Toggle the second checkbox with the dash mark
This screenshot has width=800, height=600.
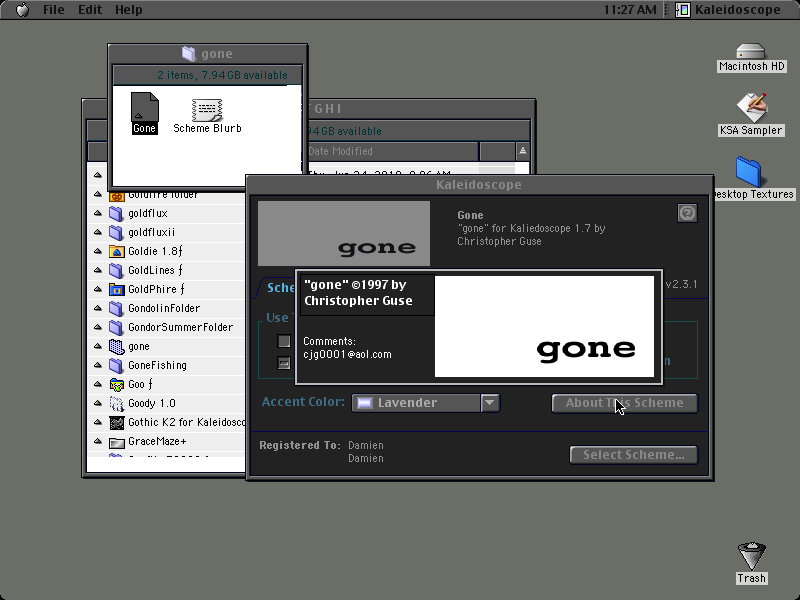284,363
